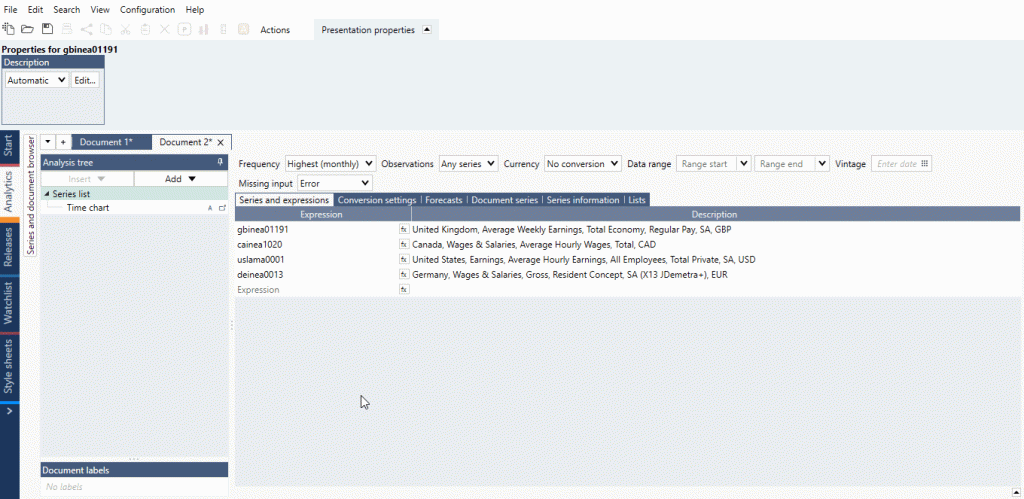This screenshot has height=499, width=1024.
Task: Click the fx icon beside uslama0001
Action: pyautogui.click(x=404, y=259)
